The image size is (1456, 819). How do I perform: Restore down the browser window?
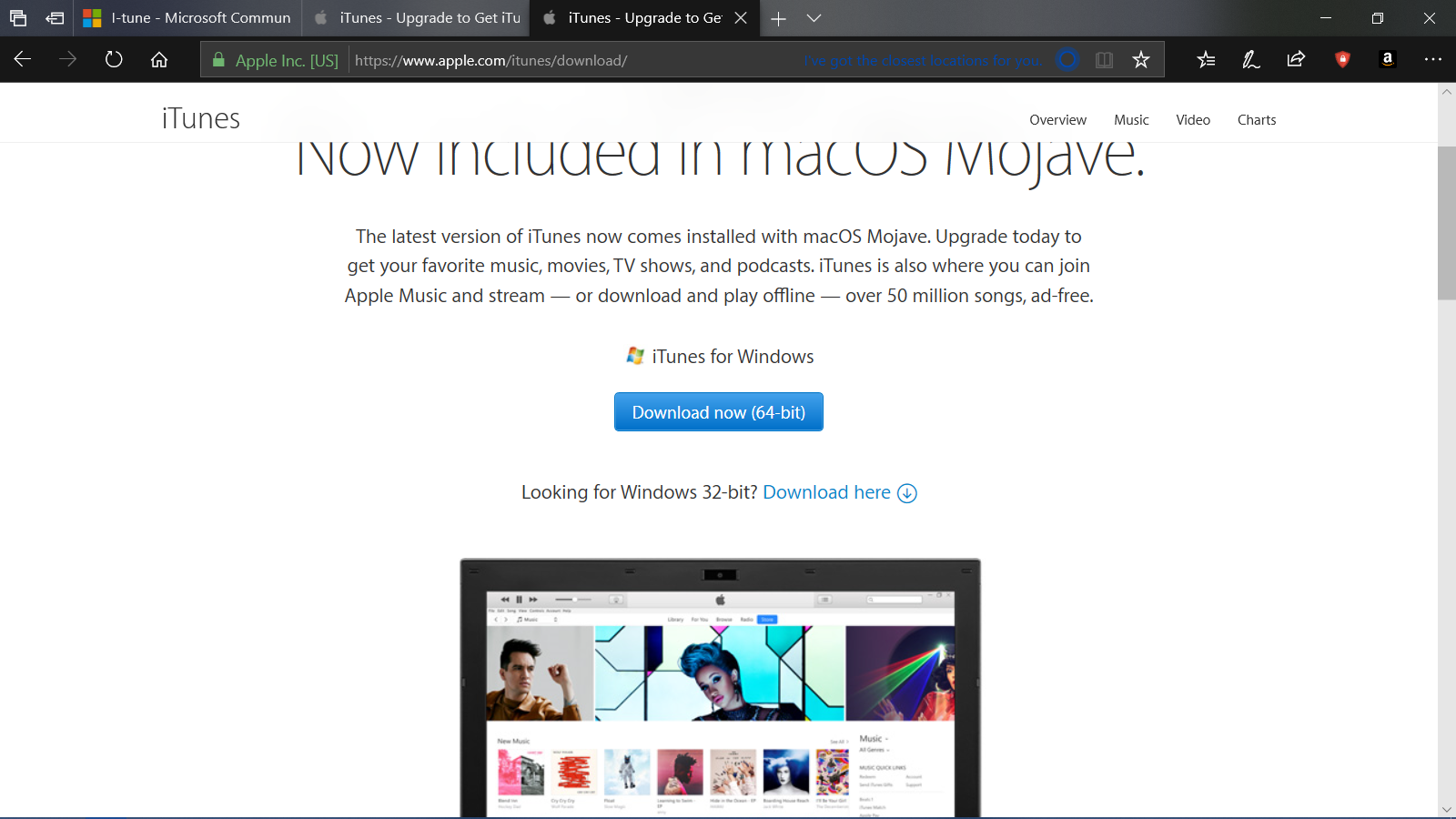(x=1378, y=18)
